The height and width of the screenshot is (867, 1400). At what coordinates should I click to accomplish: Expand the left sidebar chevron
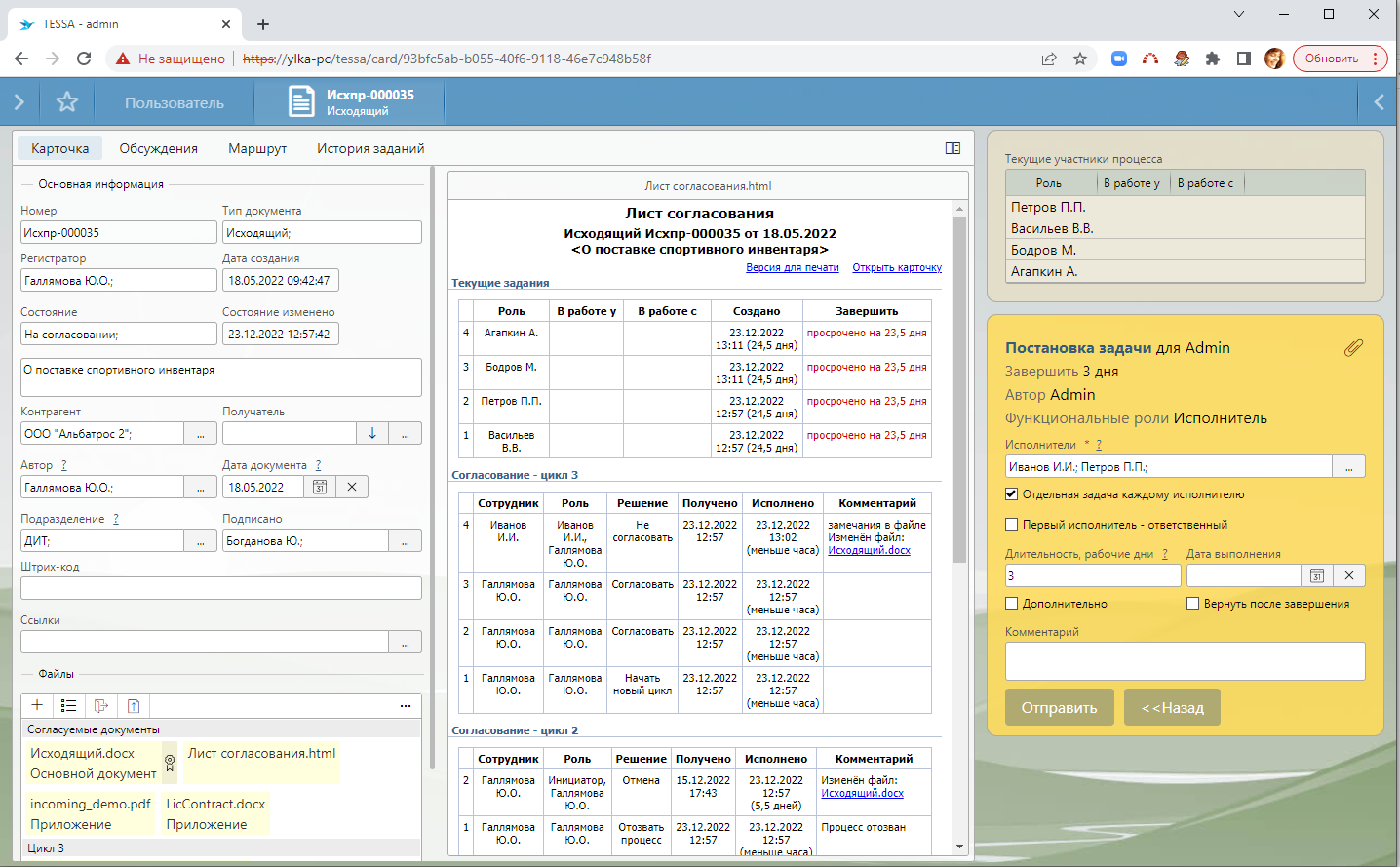pyautogui.click(x=19, y=102)
